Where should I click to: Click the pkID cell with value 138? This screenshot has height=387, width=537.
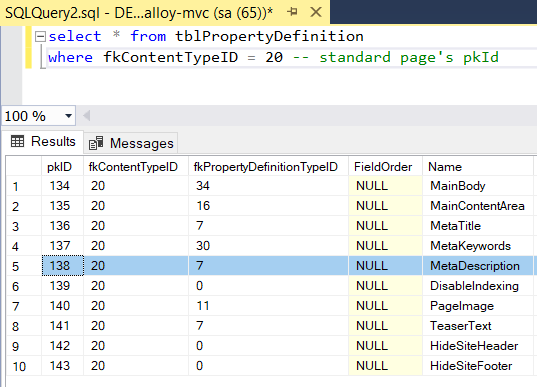click(63, 266)
